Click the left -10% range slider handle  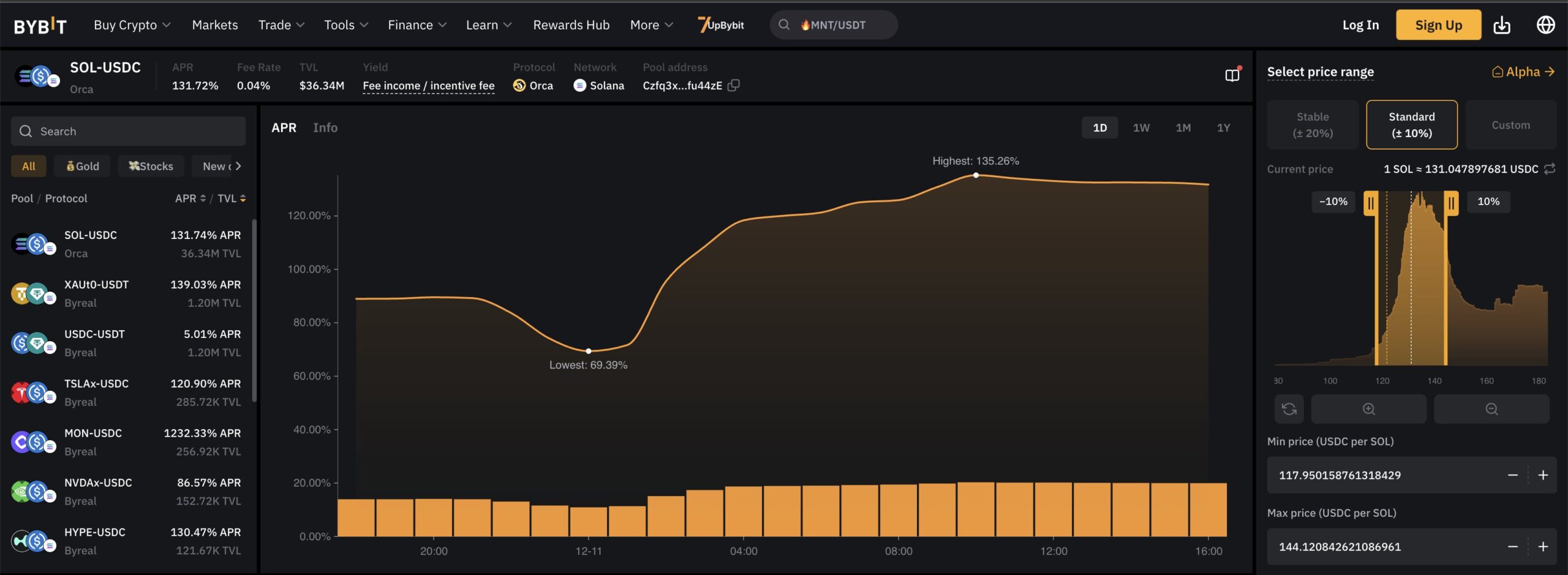1371,202
